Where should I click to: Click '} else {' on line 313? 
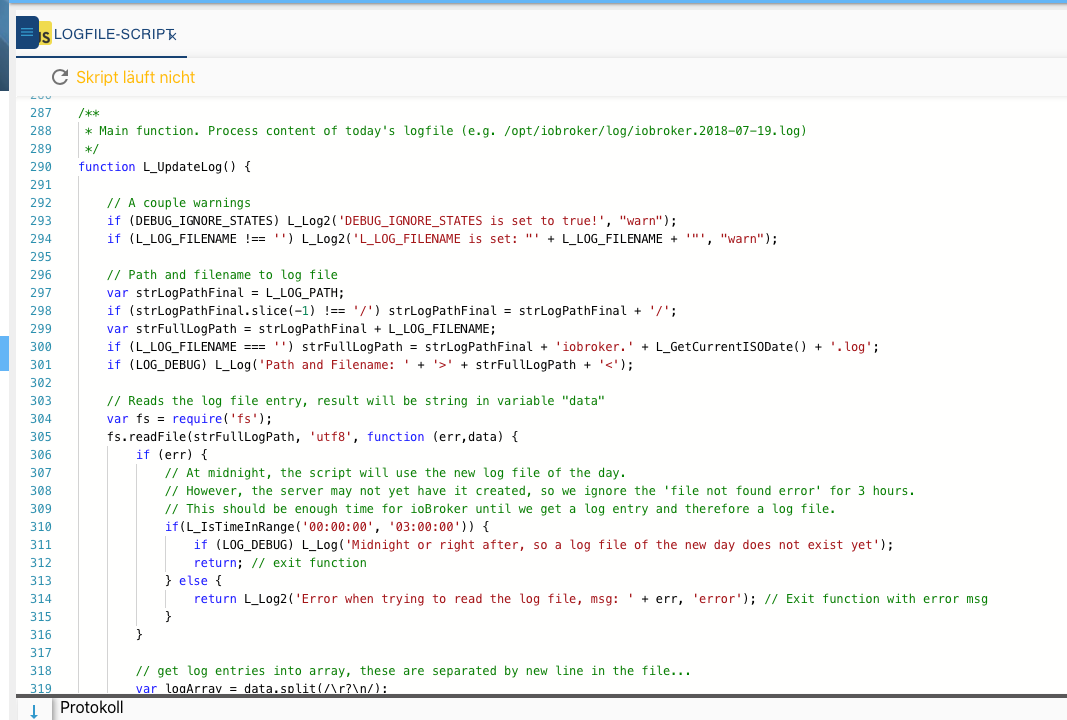(x=193, y=581)
